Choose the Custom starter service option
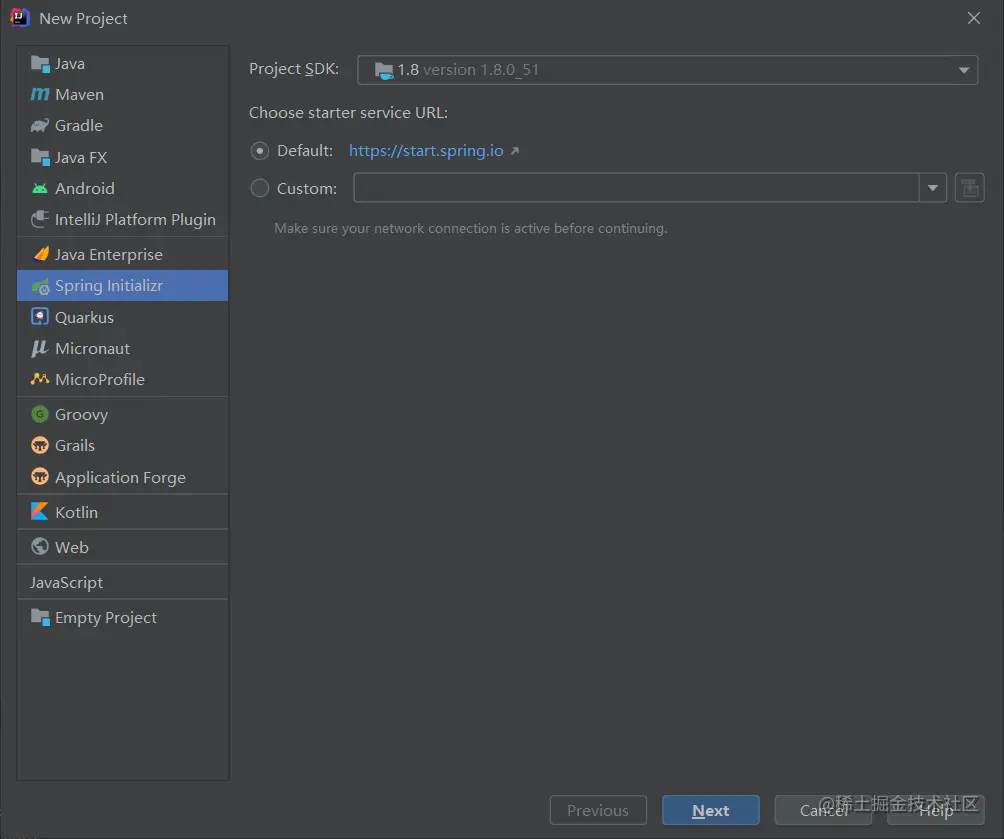This screenshot has width=1004, height=839. (x=260, y=187)
